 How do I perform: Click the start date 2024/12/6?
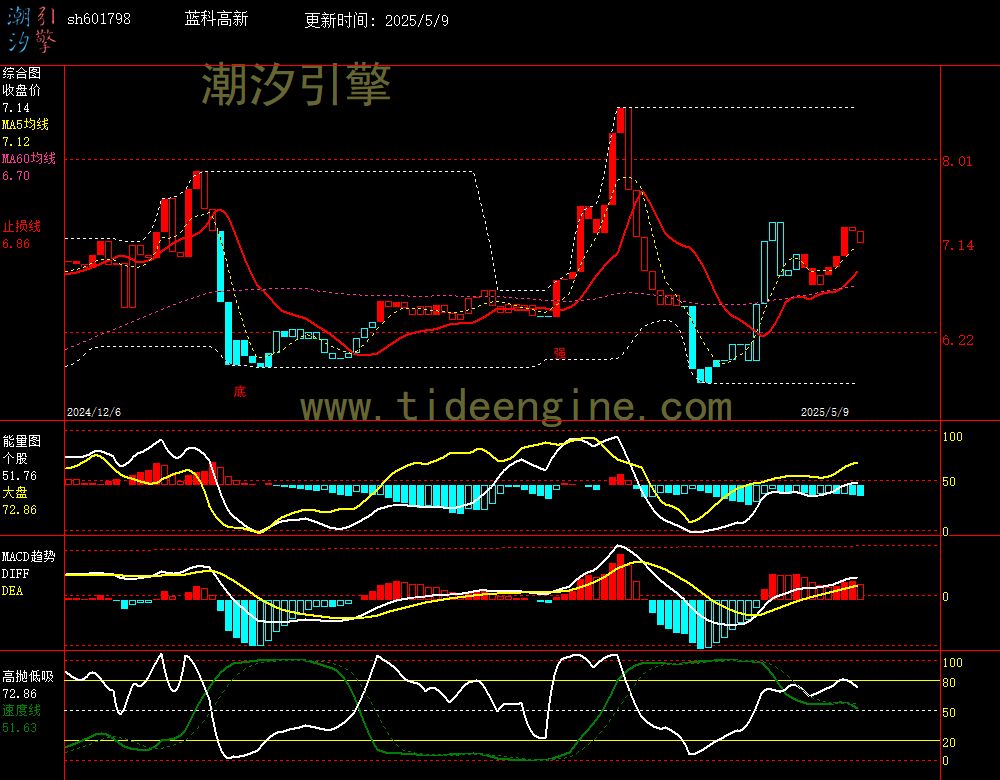pyautogui.click(x=94, y=412)
